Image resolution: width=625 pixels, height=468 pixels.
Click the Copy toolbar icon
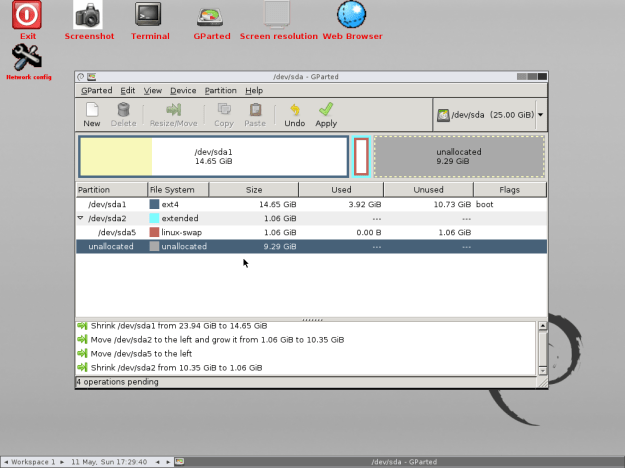[224, 114]
